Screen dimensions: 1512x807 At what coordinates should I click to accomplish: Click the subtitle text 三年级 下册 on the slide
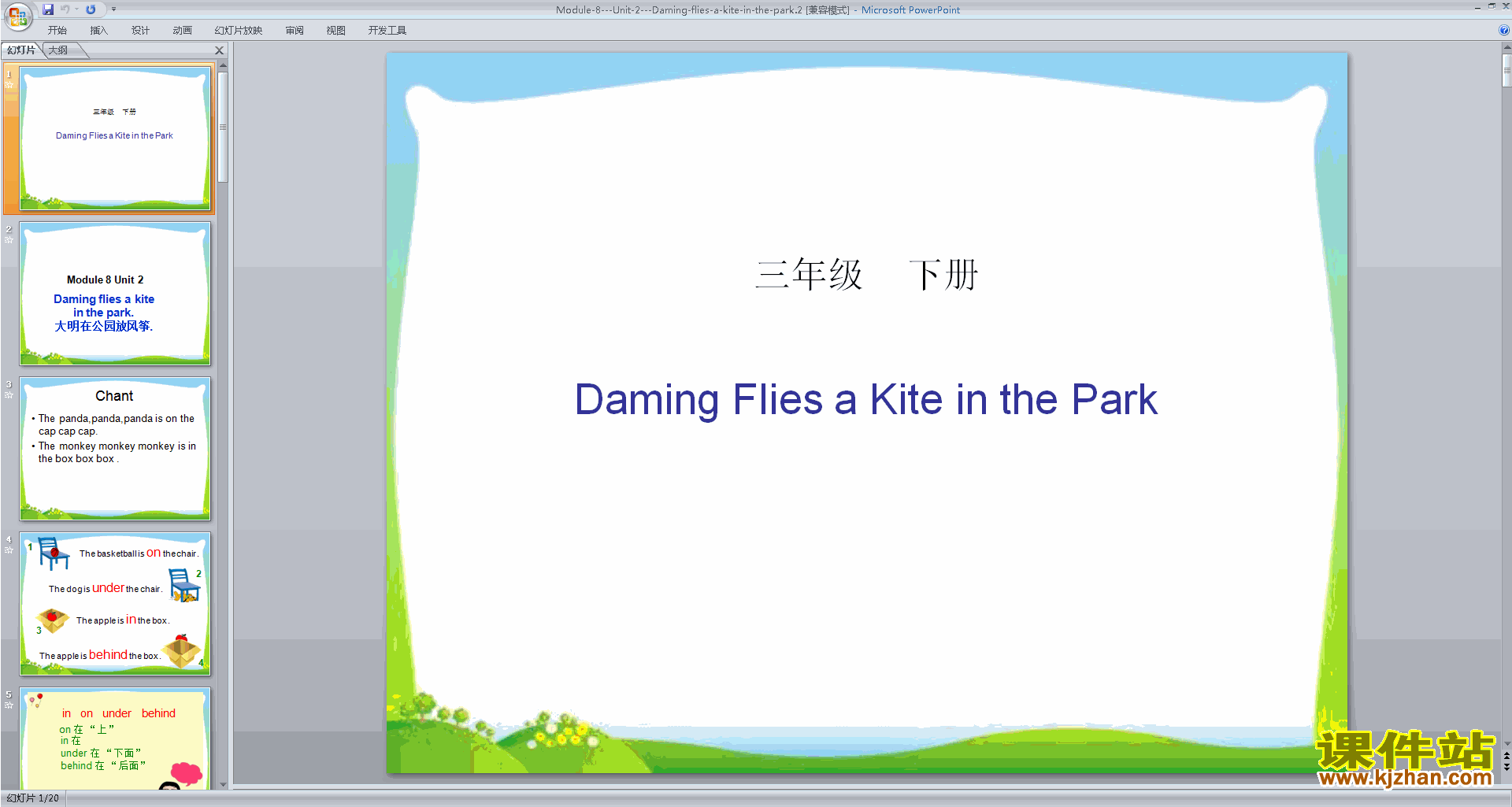click(866, 275)
